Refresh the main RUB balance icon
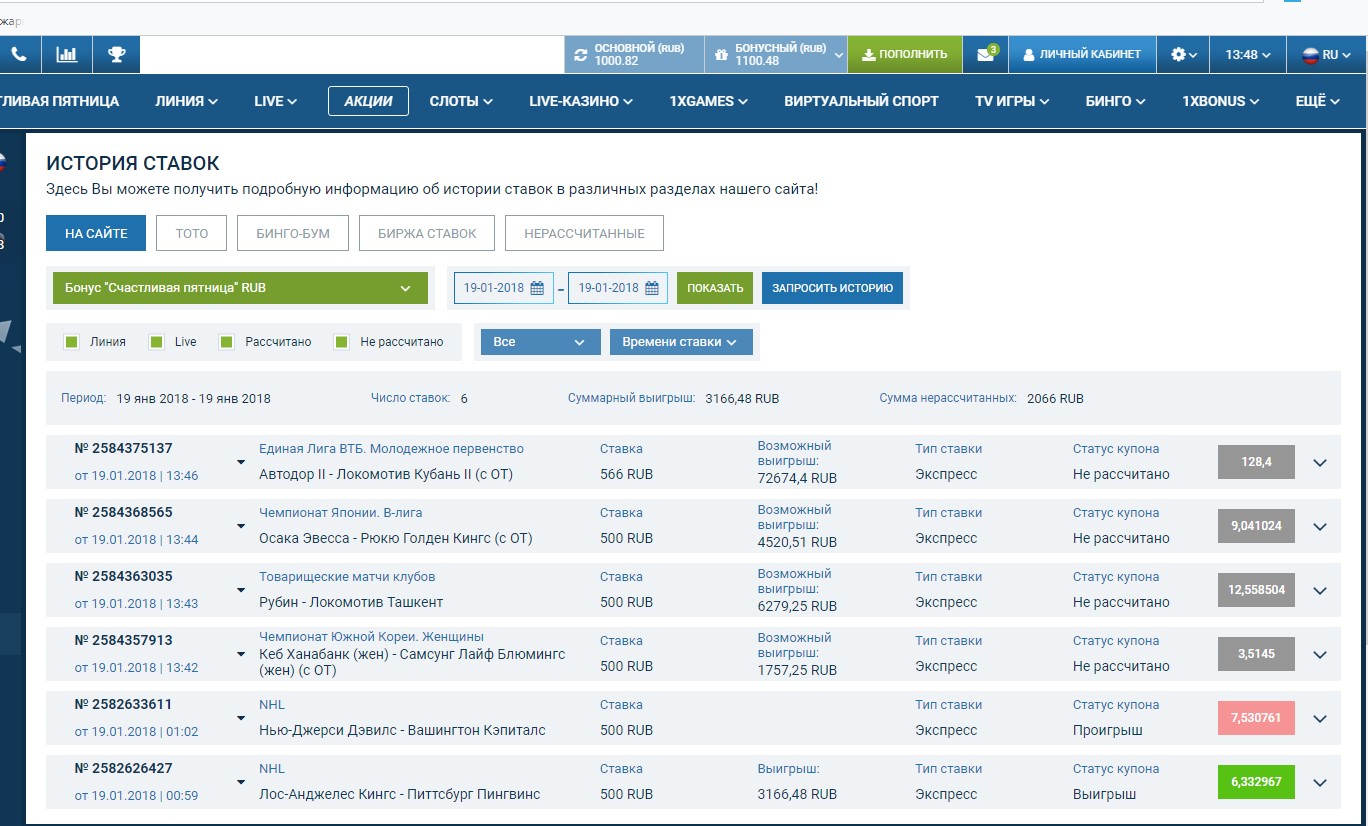Image resolution: width=1368 pixels, height=826 pixels. pyautogui.click(x=581, y=55)
